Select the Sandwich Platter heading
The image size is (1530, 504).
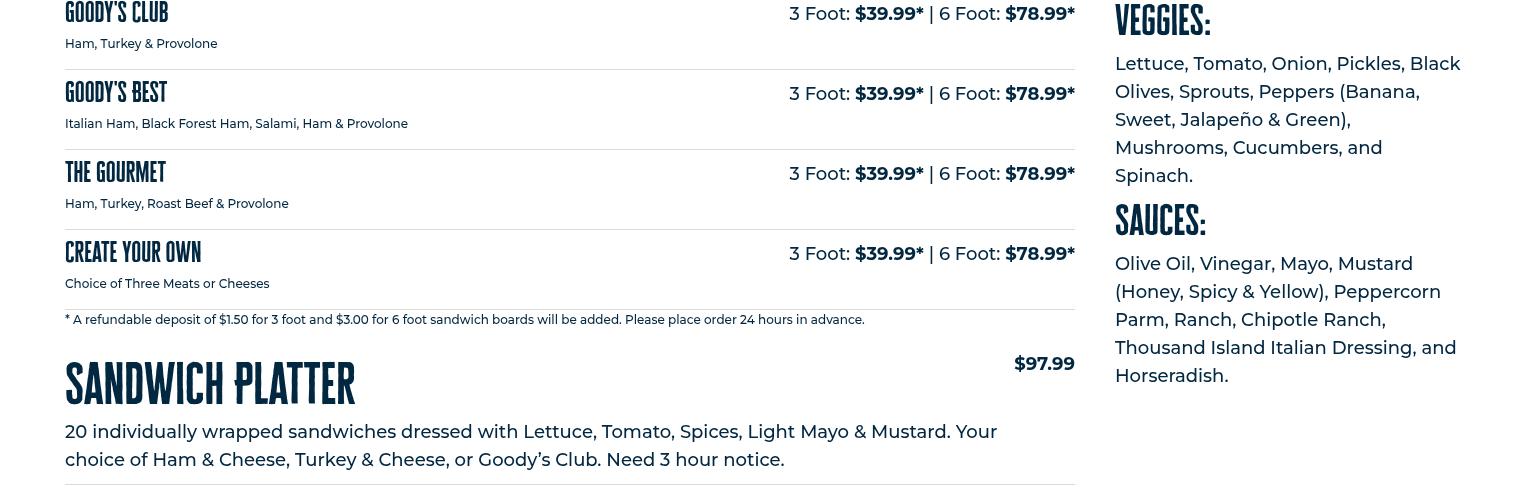pyautogui.click(x=210, y=384)
